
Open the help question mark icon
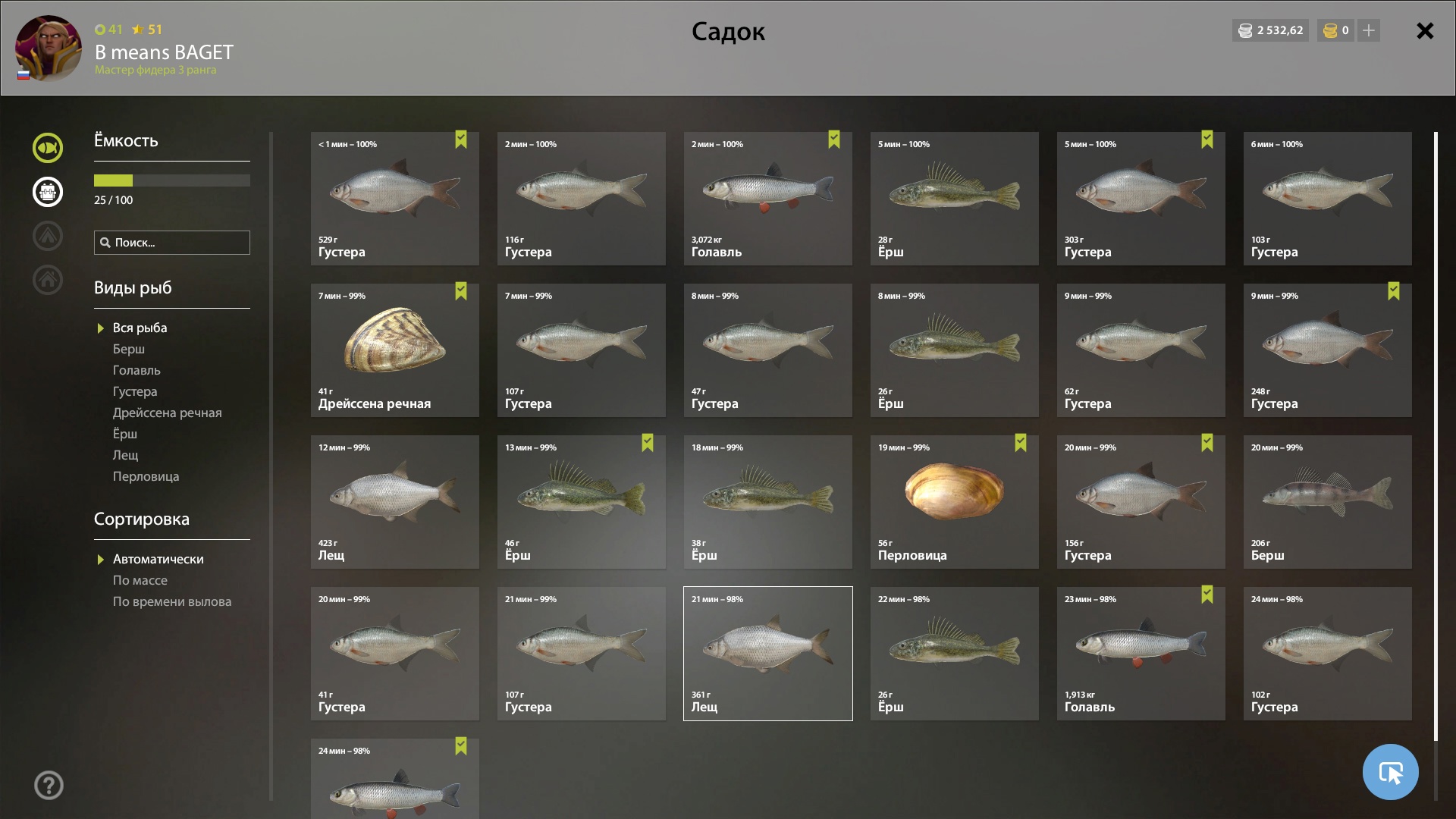click(x=49, y=786)
